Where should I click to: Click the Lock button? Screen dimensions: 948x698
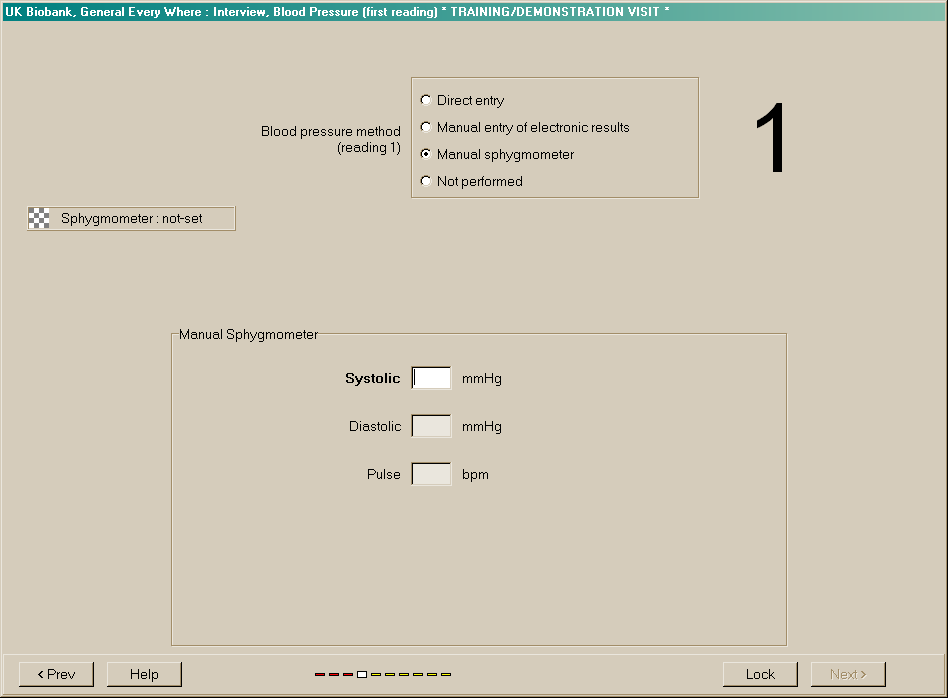tap(760, 674)
